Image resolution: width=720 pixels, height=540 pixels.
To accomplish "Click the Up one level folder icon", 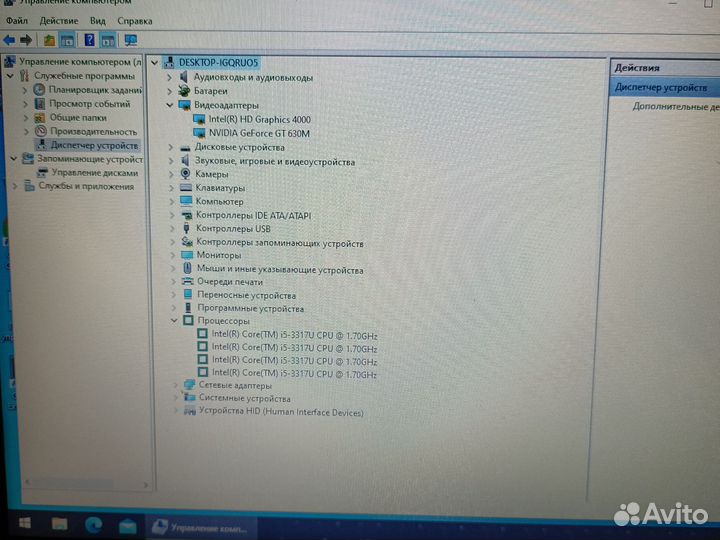I will click(x=49, y=40).
